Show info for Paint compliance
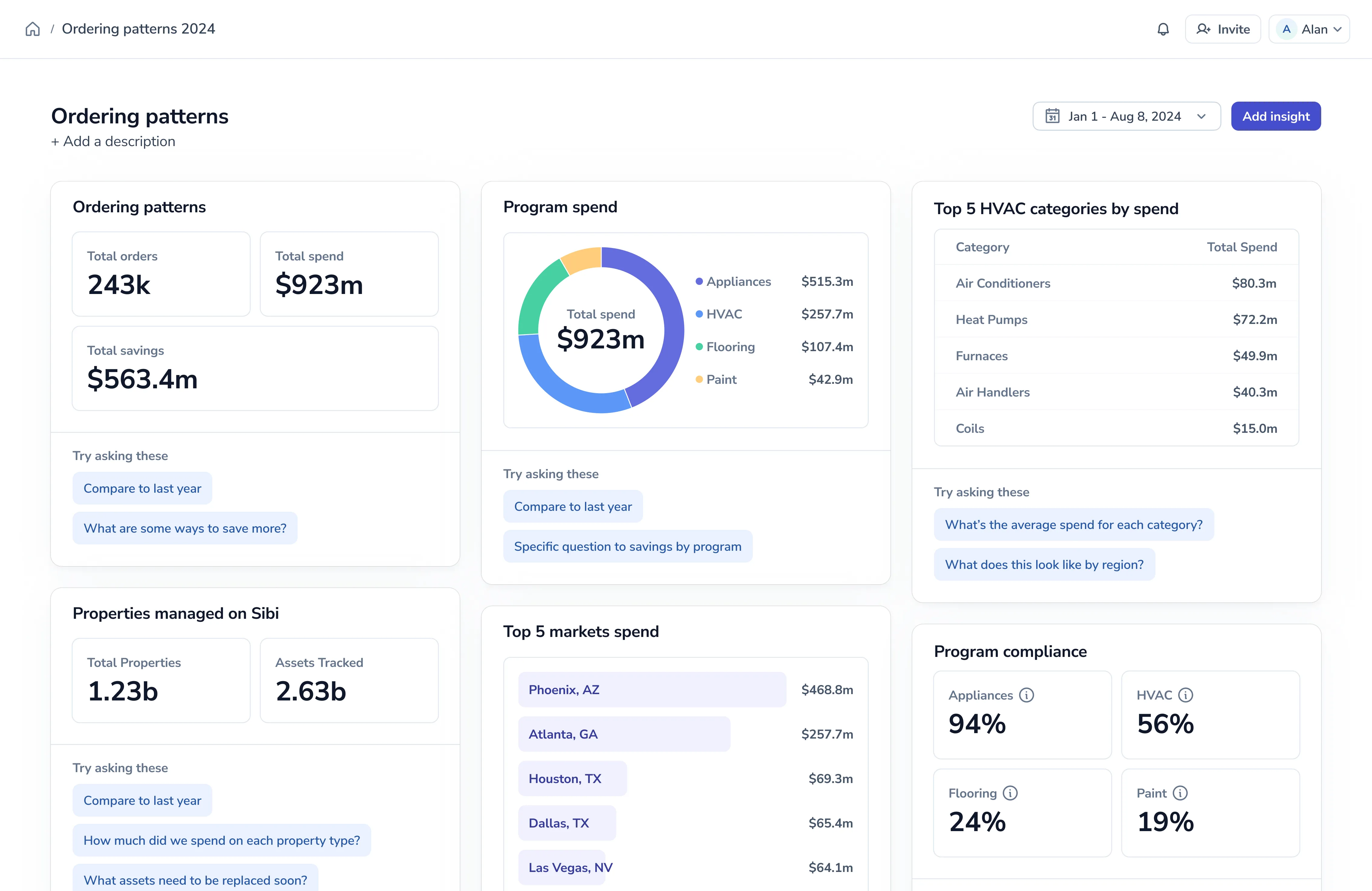Image resolution: width=1372 pixels, height=891 pixels. pyautogui.click(x=1181, y=793)
